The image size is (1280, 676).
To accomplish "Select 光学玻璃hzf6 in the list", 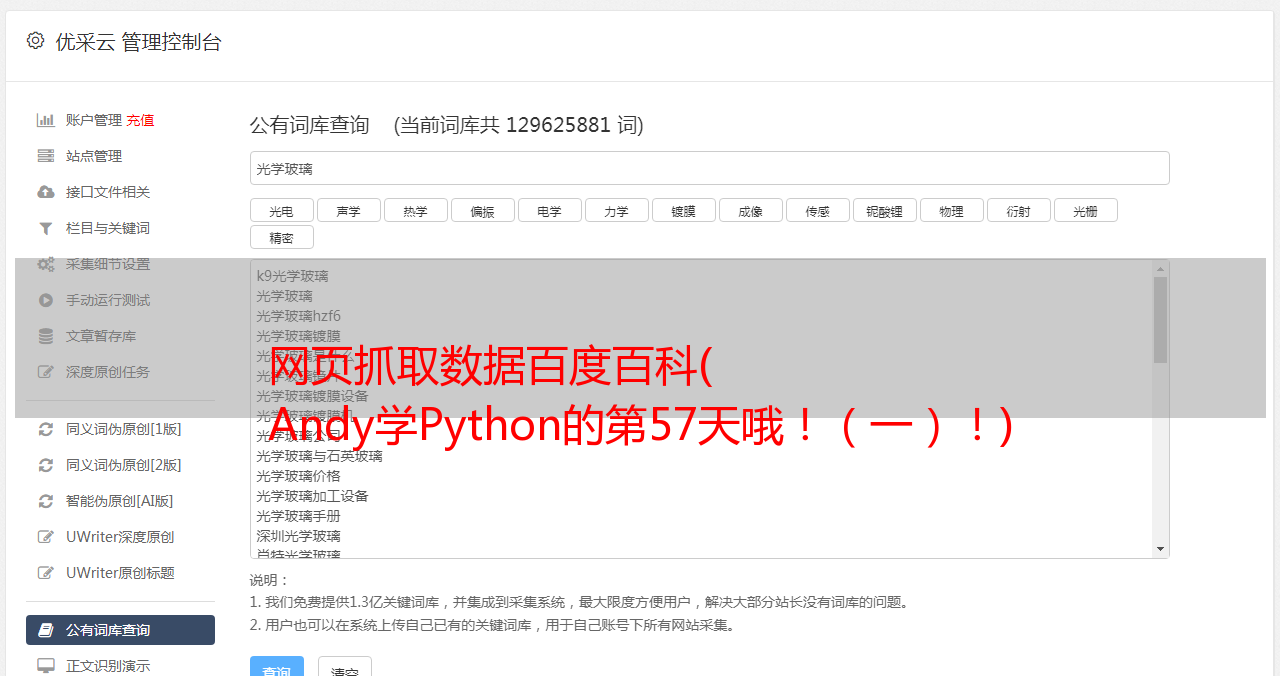I will point(702,316).
